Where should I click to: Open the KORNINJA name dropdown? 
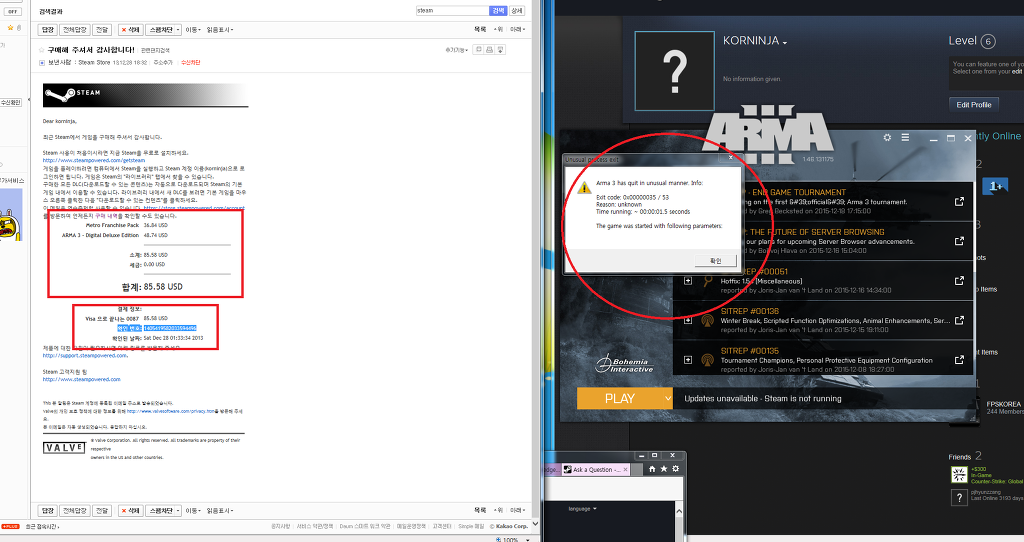click(785, 42)
